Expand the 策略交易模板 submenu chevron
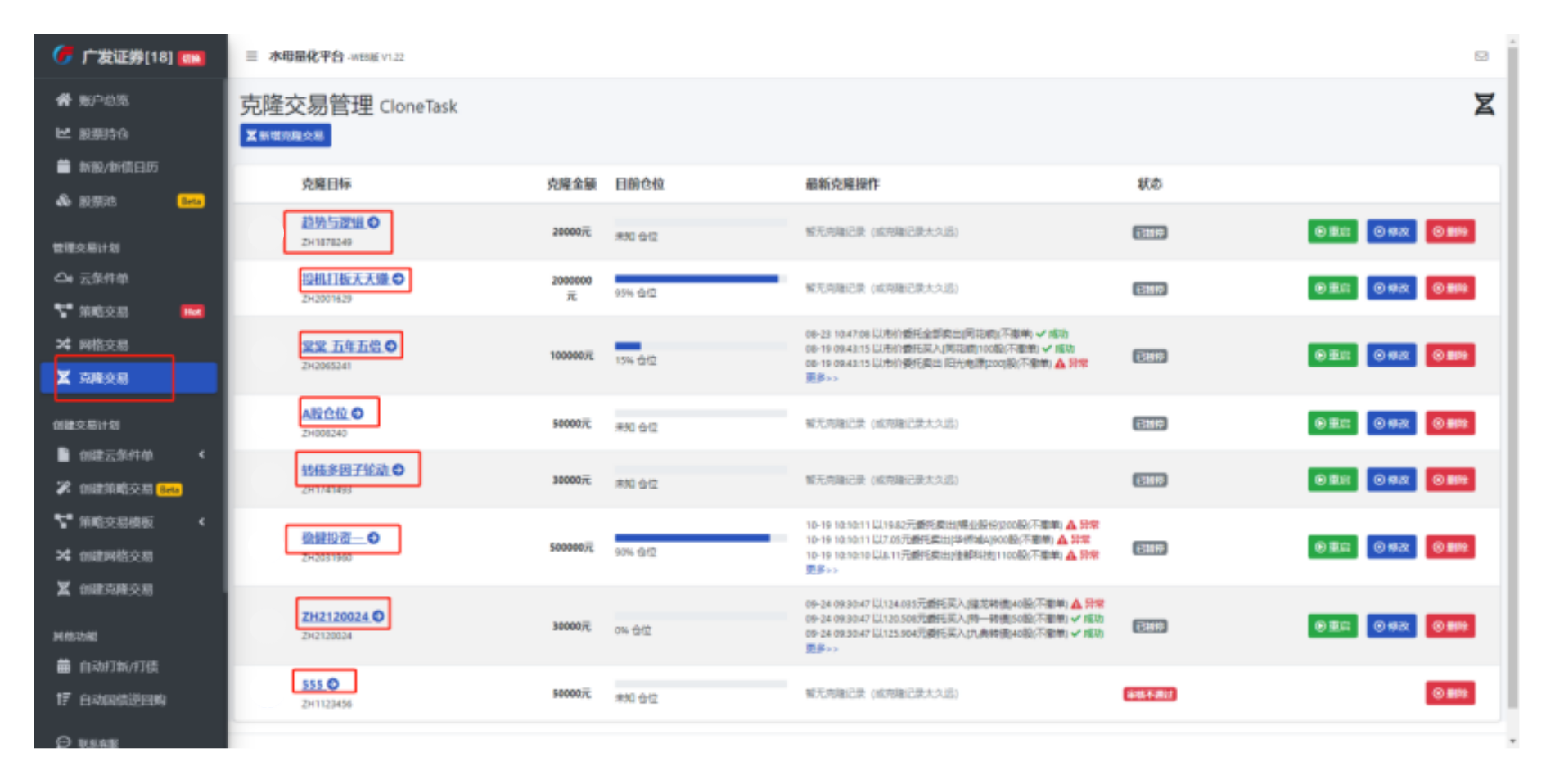The width and height of the screenshot is (1555, 784). (x=201, y=522)
